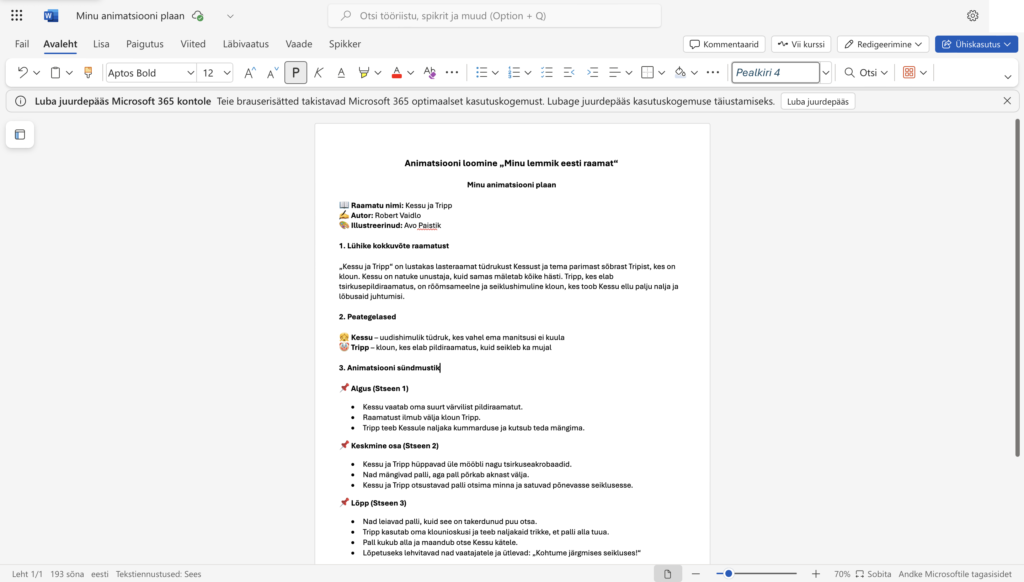The image size is (1024, 582).
Task: Toggle bold formatting (P button)
Action: click(295, 73)
